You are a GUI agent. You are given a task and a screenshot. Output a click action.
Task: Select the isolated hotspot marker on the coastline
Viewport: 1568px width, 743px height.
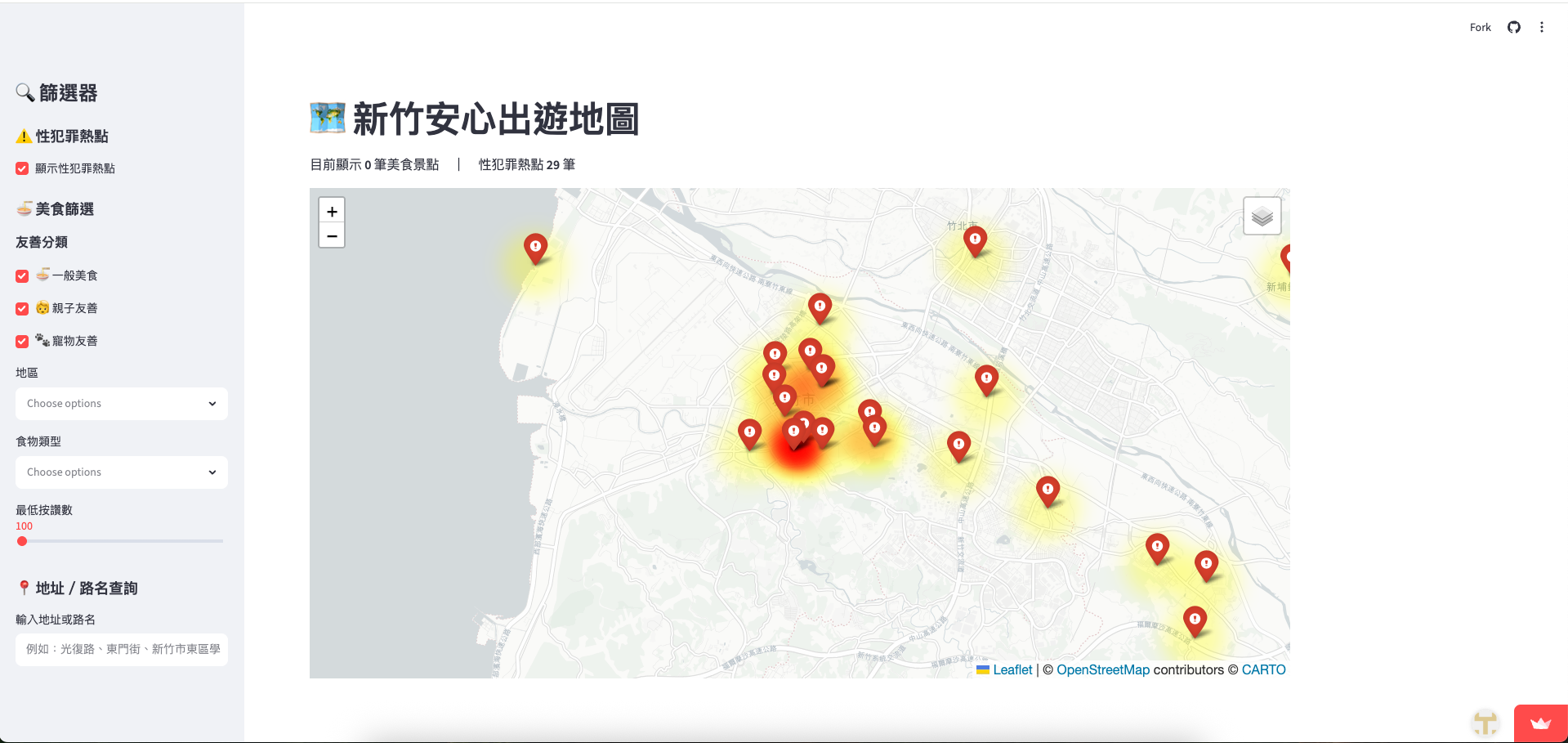pyautogui.click(x=535, y=248)
